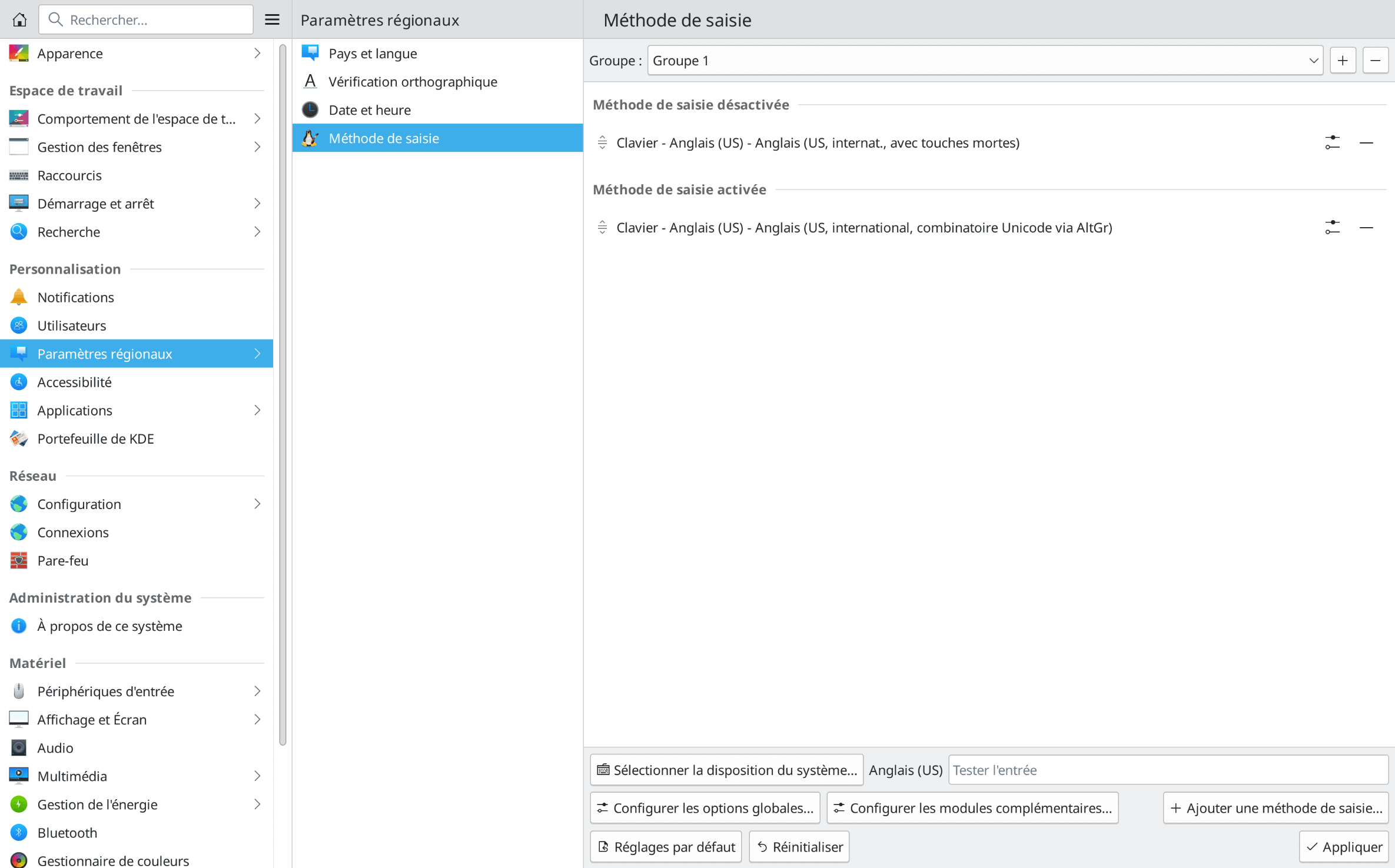Image resolution: width=1395 pixels, height=868 pixels.
Task: Open the hamburger menu
Action: pyautogui.click(x=272, y=19)
